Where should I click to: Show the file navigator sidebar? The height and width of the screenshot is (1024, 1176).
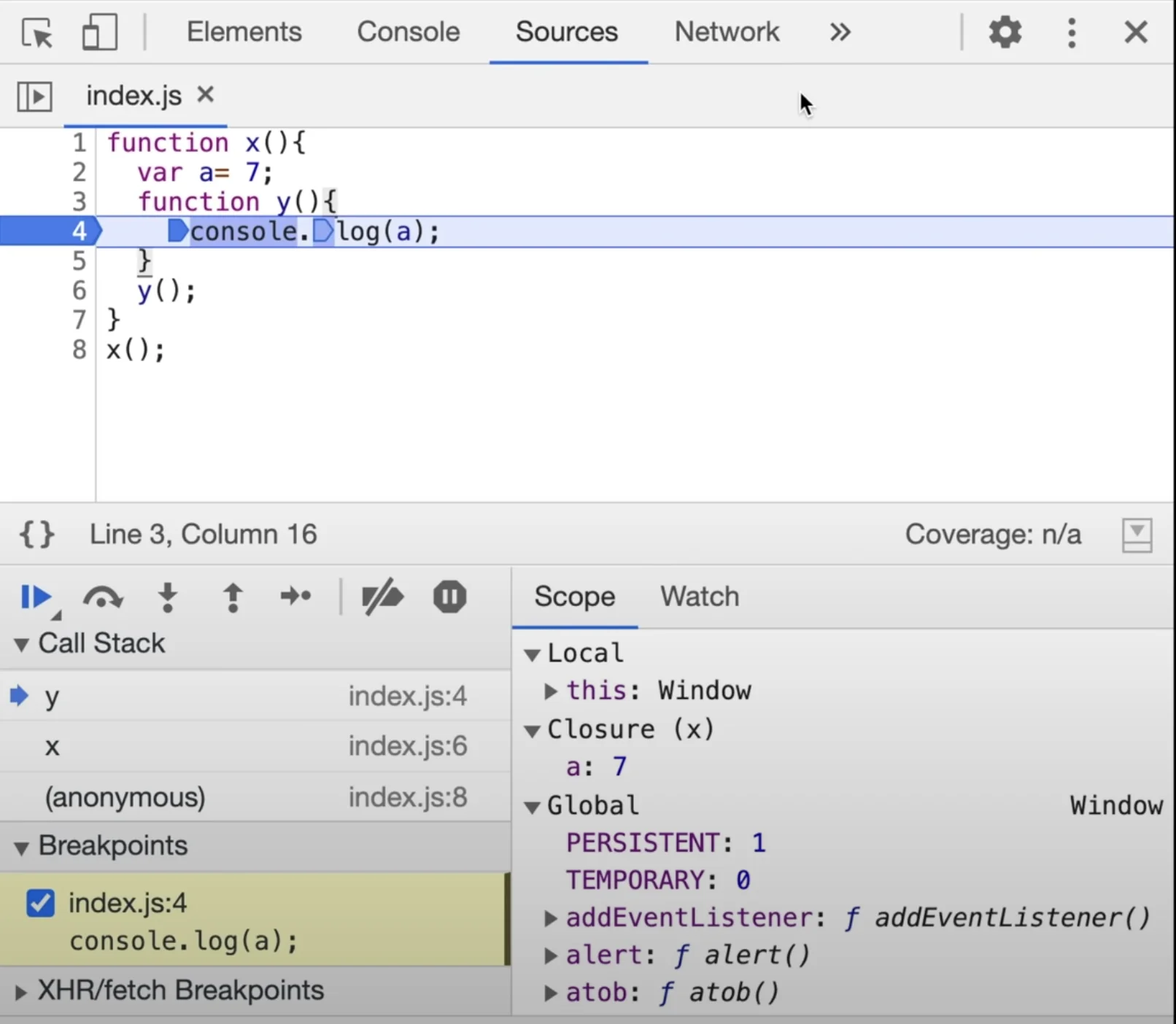34,96
